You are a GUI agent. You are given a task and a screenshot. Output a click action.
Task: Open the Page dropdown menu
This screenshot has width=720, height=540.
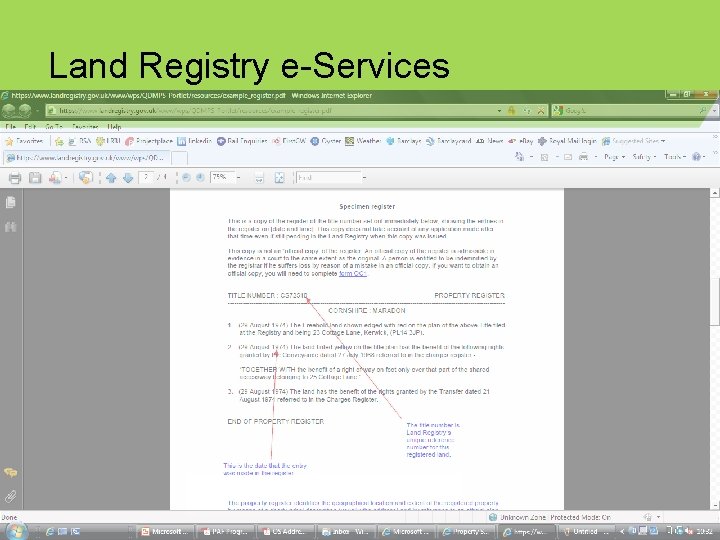pyautogui.click(x=614, y=157)
